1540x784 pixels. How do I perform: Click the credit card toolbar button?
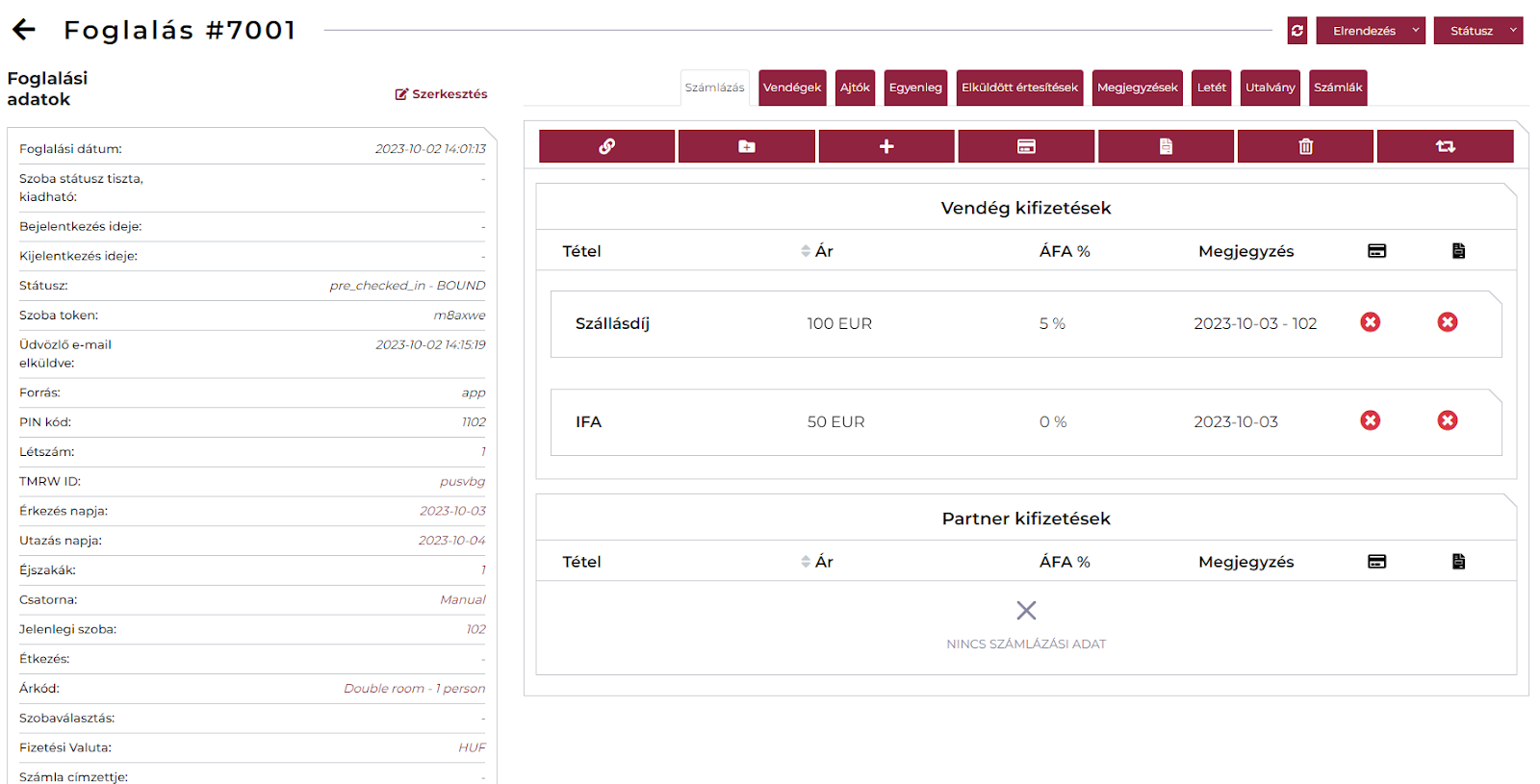[x=1026, y=146]
